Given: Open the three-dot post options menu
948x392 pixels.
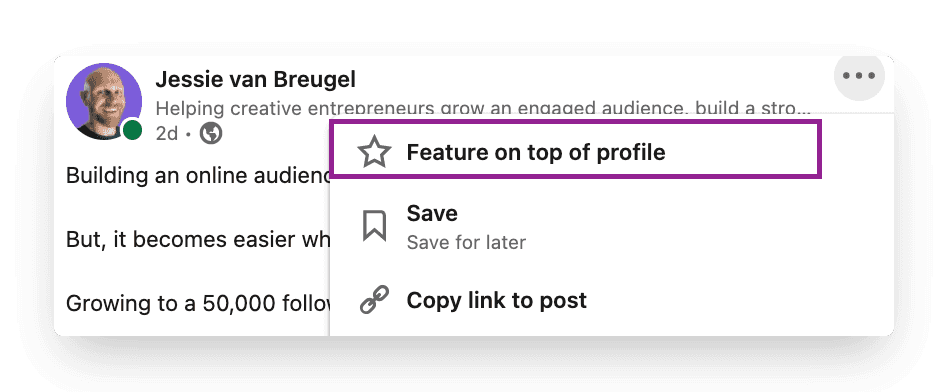Looking at the screenshot, I should tap(859, 76).
